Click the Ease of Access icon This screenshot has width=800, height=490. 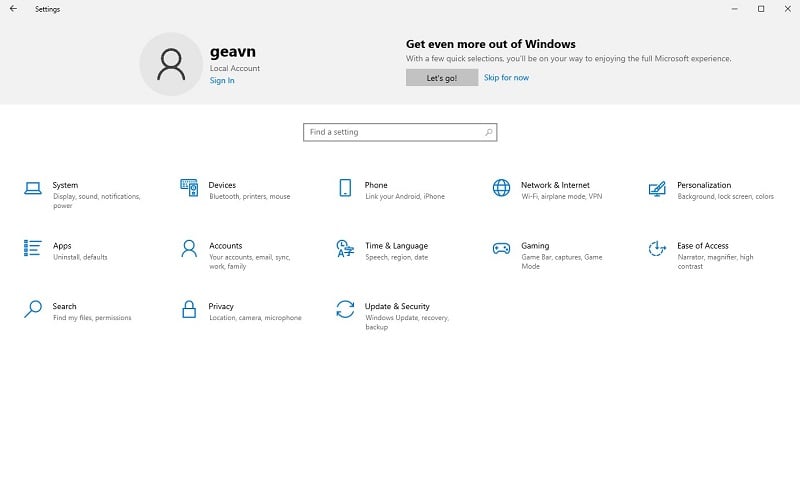click(657, 249)
